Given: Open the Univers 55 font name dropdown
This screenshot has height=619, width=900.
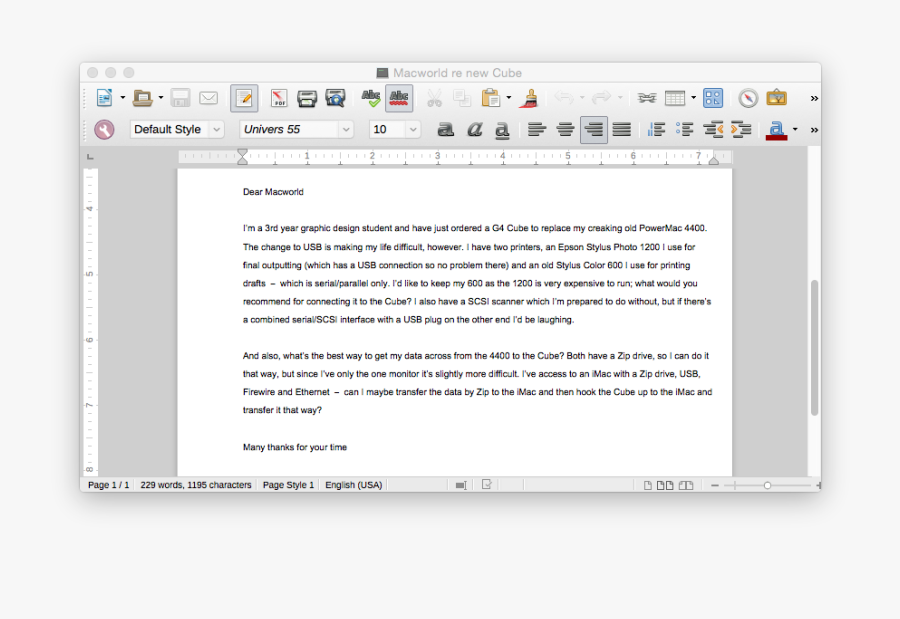Looking at the screenshot, I should coord(346,129).
